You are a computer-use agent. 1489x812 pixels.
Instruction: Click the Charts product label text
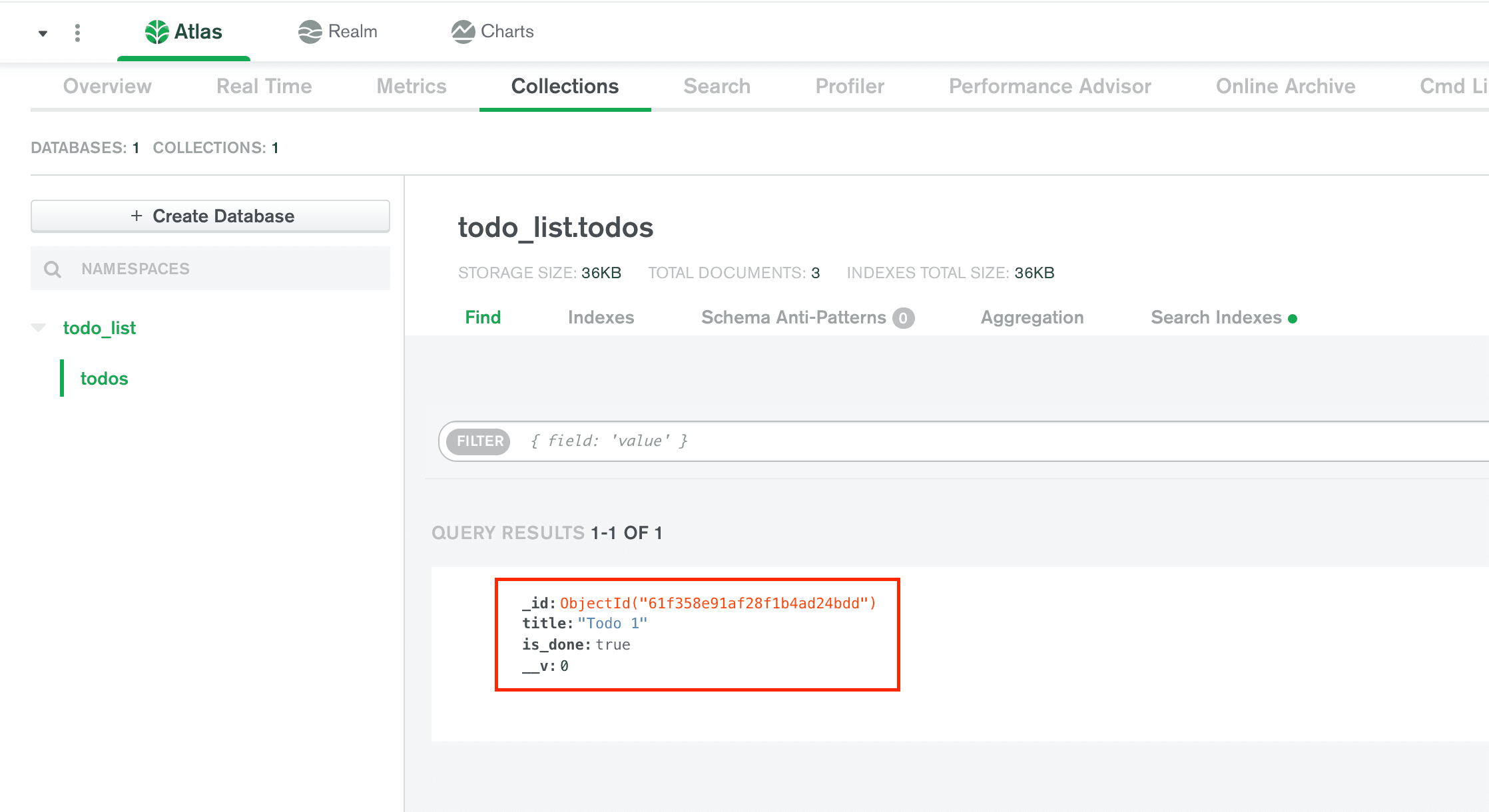point(507,31)
